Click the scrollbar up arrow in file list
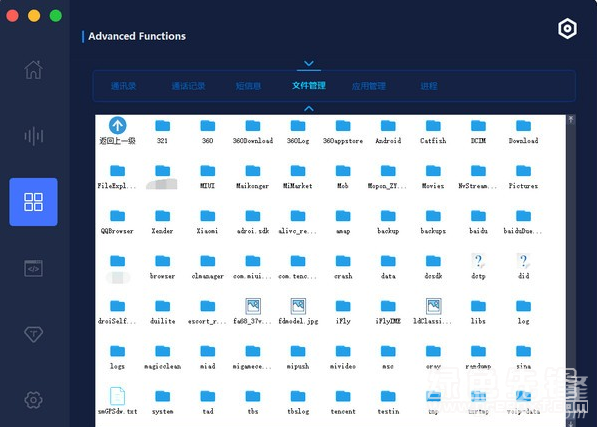 571,119
